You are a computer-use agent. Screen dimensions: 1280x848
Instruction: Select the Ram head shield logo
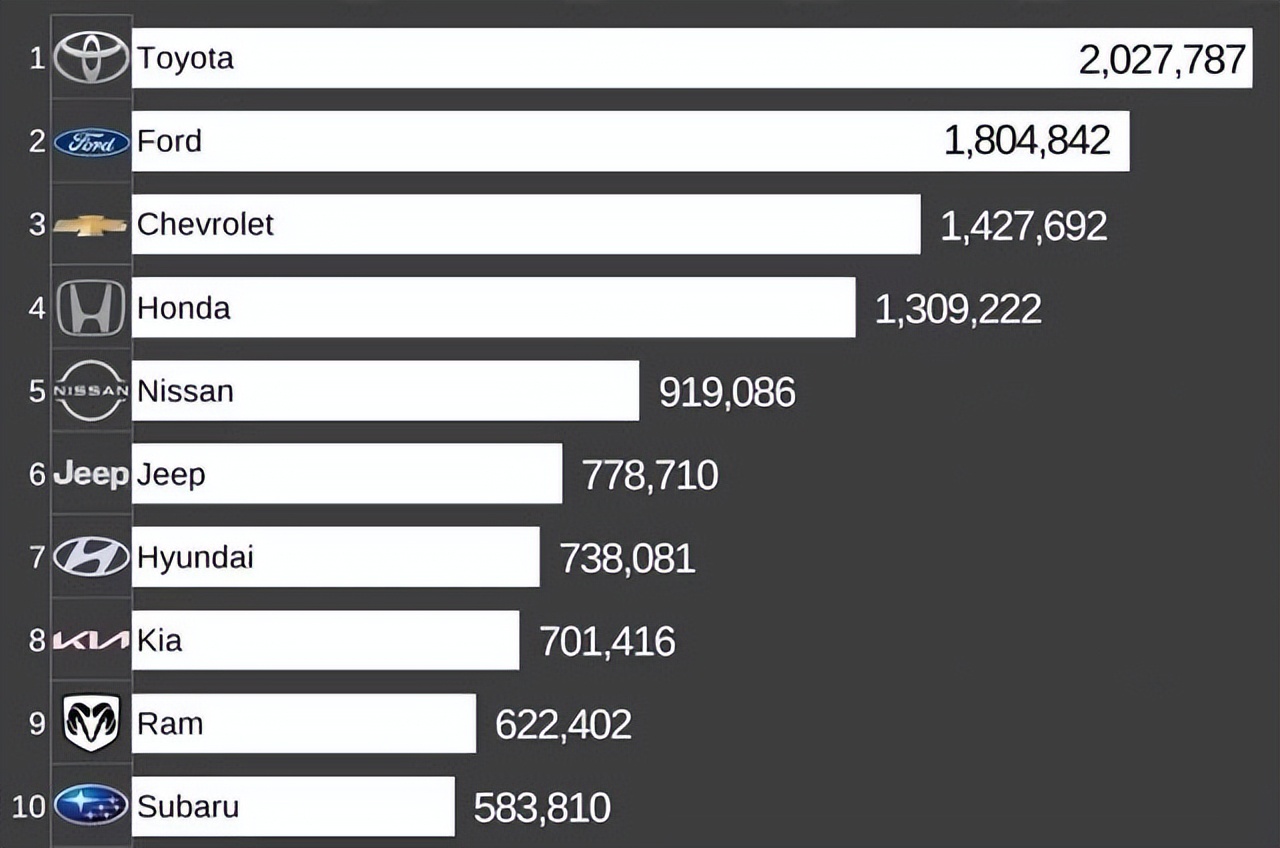pyautogui.click(x=91, y=722)
